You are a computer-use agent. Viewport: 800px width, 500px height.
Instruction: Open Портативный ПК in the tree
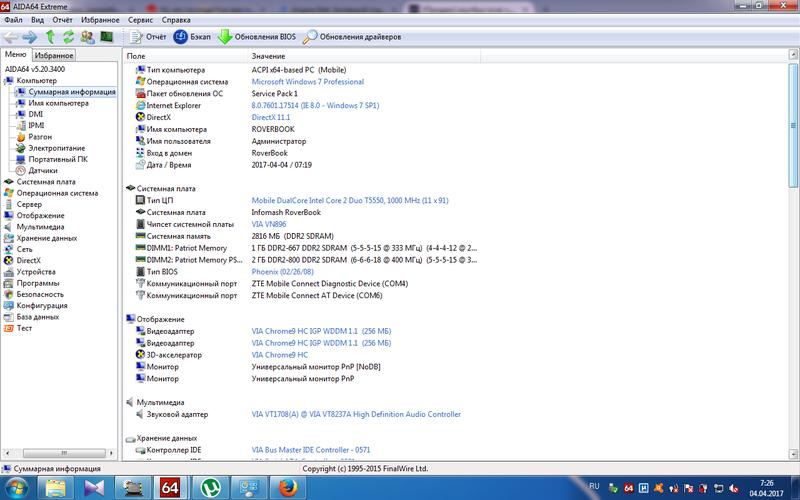[58, 159]
